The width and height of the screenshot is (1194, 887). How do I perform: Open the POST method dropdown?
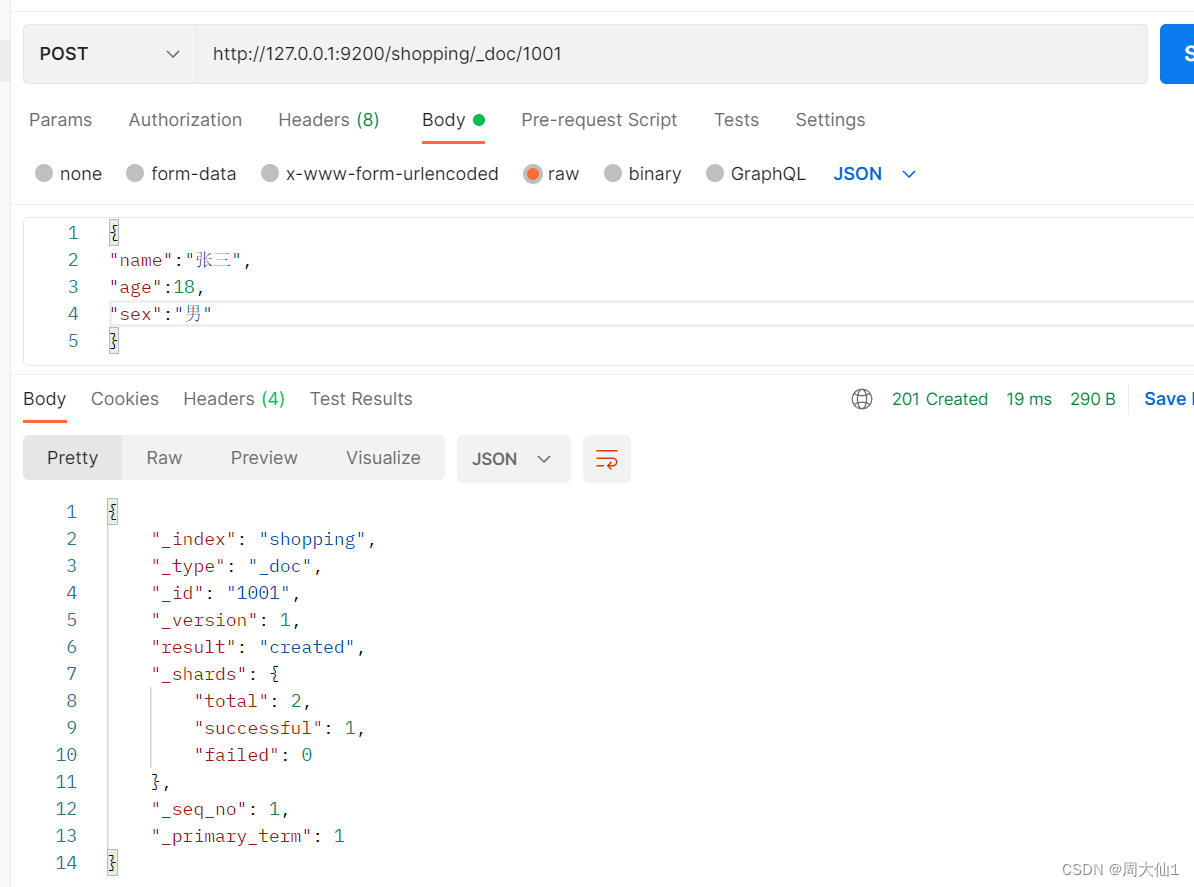(110, 54)
